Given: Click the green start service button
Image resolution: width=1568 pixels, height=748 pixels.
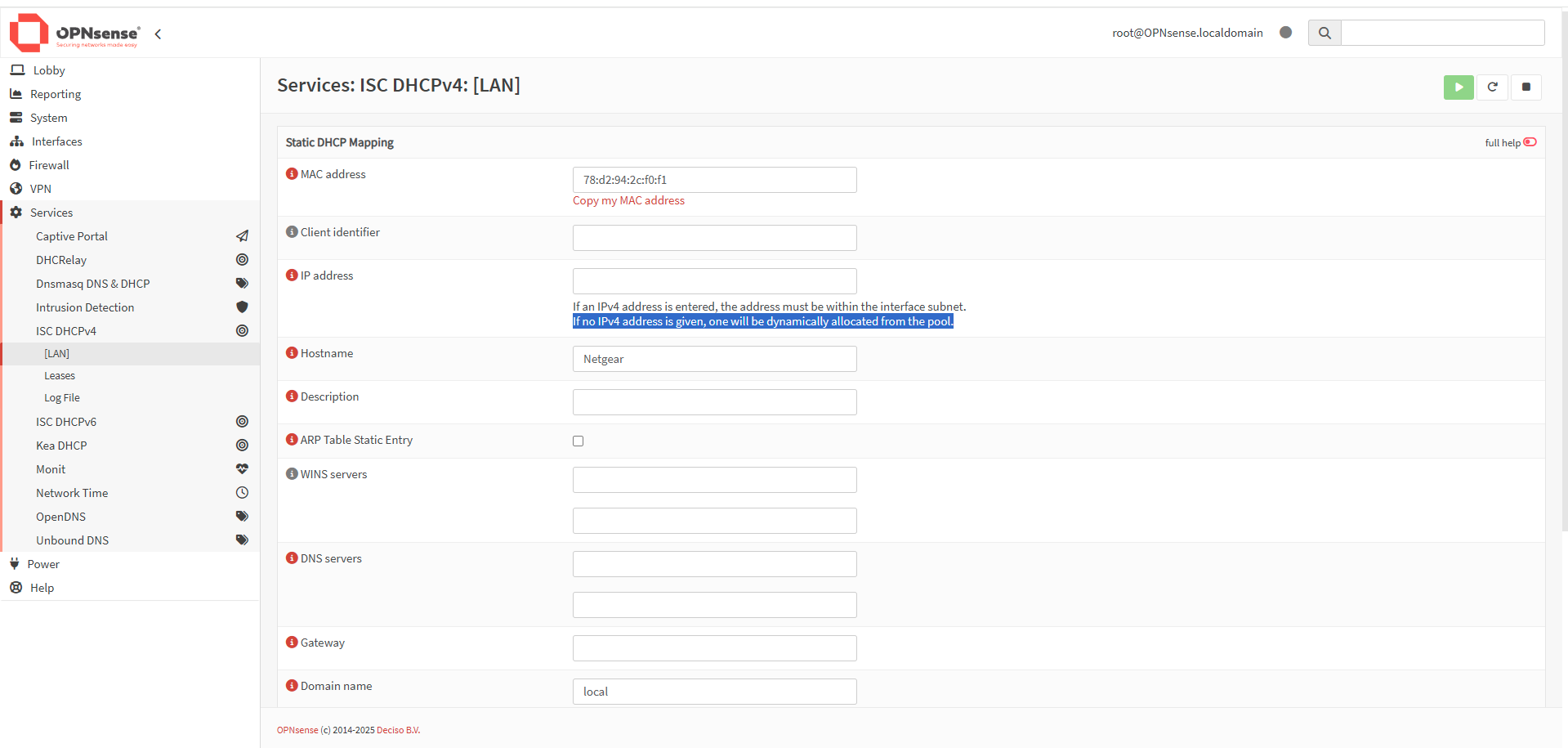Looking at the screenshot, I should coord(1459,87).
